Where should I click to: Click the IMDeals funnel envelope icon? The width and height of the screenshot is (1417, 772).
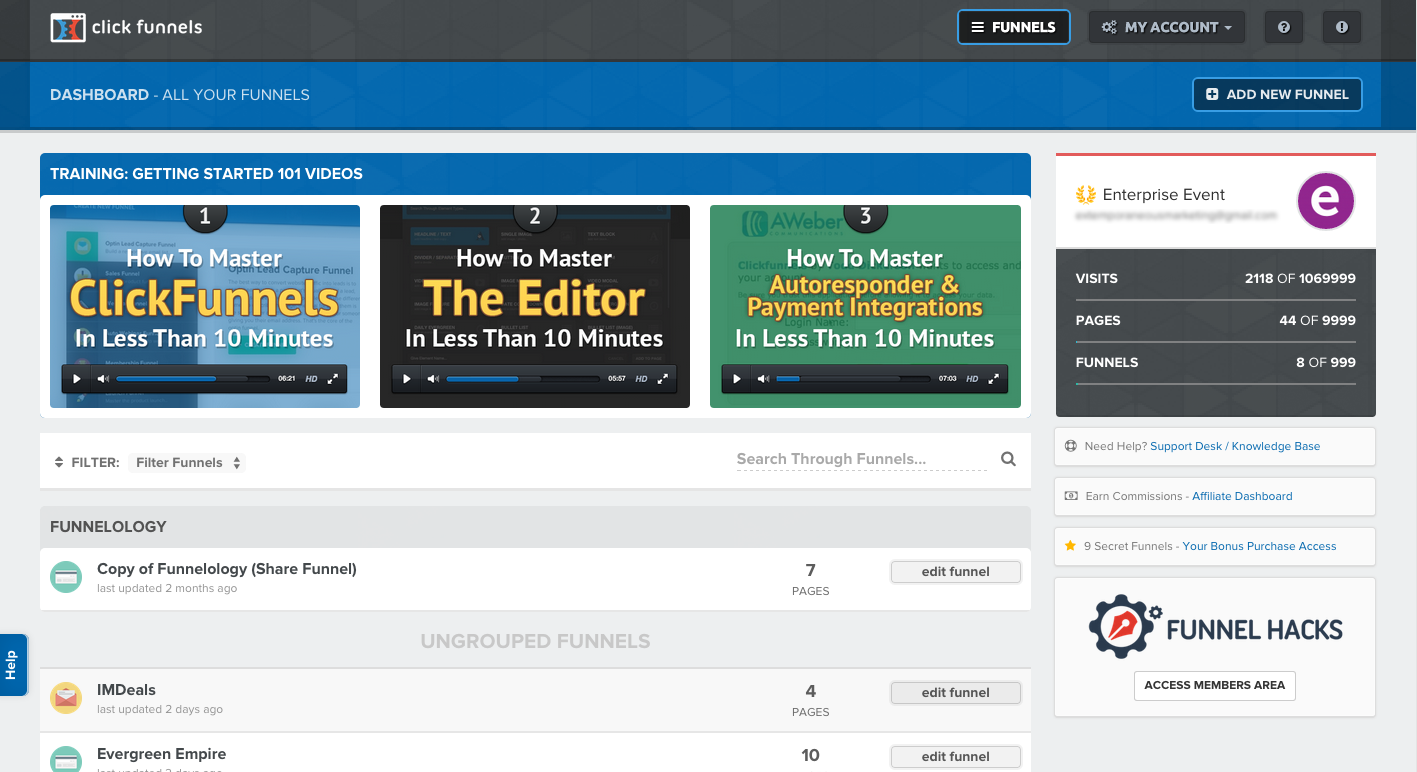click(66, 698)
